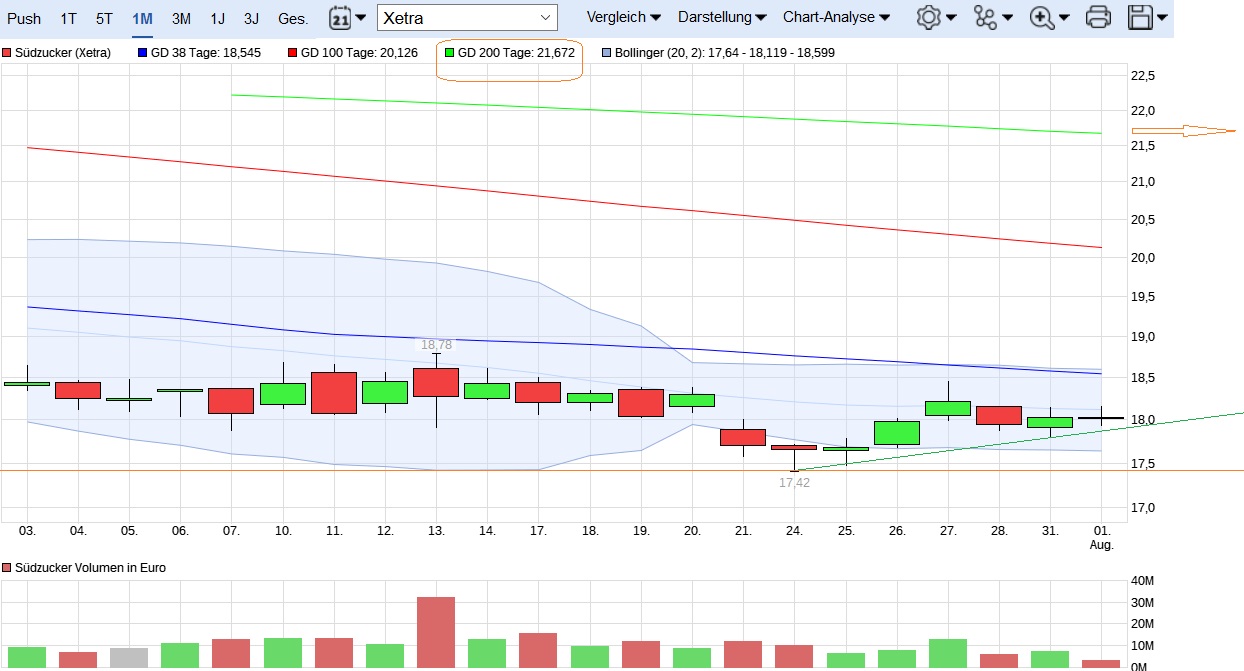Select the red candle on the 21st
Image resolution: width=1244 pixels, height=671 pixels.
click(x=743, y=437)
